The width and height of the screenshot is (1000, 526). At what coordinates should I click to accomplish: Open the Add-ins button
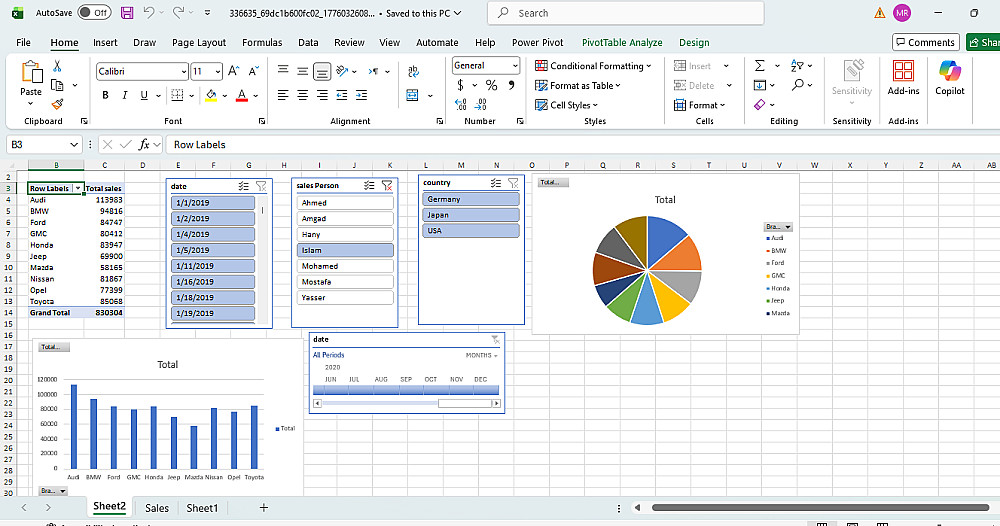[x=903, y=78]
